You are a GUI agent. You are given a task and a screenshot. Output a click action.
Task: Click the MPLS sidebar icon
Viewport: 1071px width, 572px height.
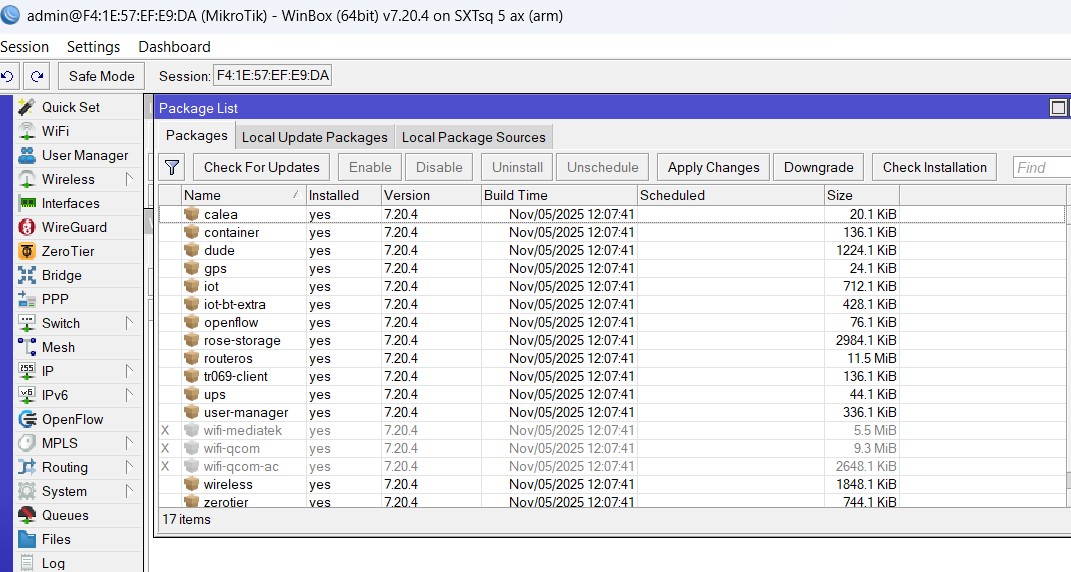[27, 443]
